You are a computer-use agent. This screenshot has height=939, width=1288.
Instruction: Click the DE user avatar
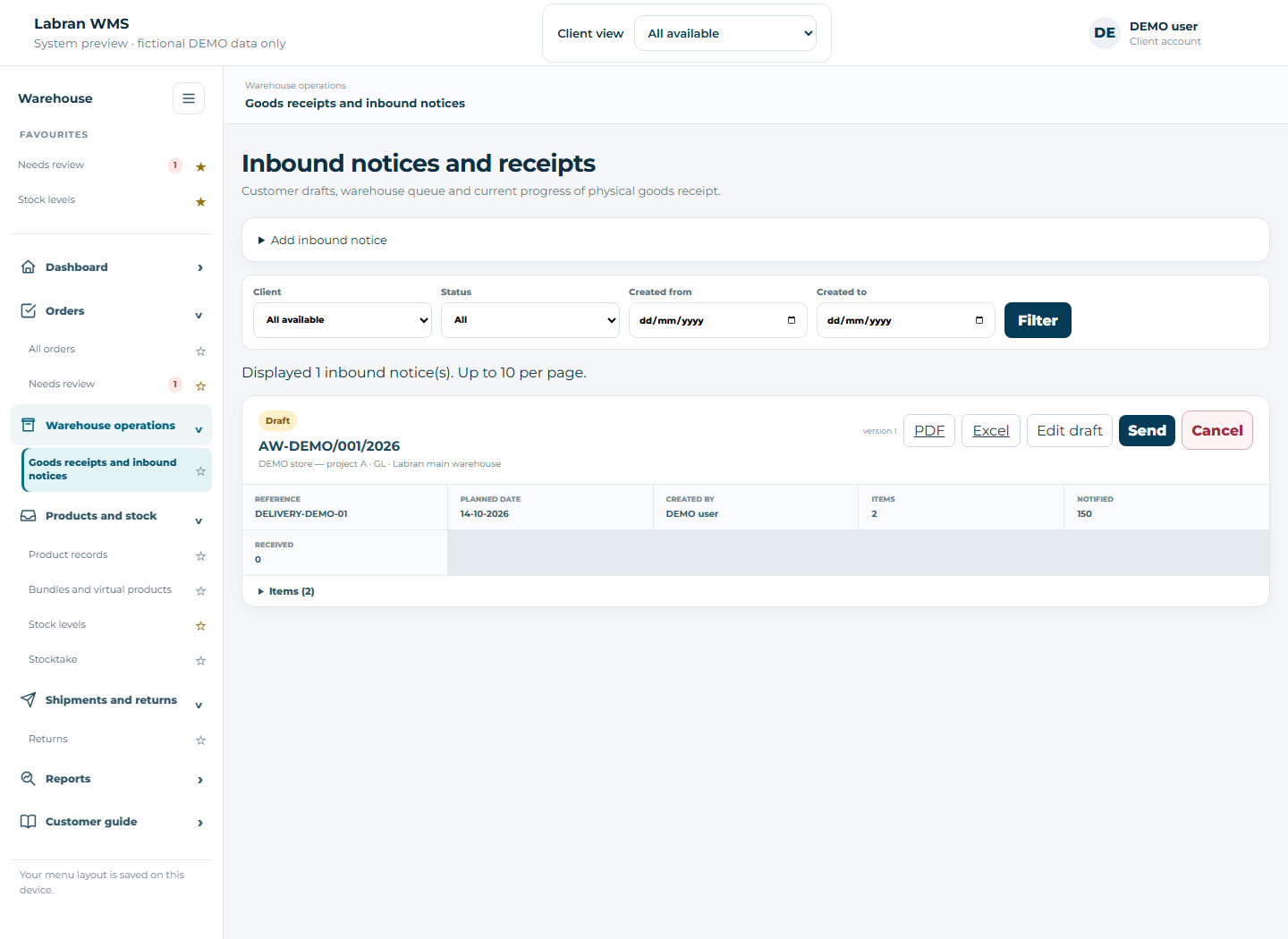[1105, 33]
